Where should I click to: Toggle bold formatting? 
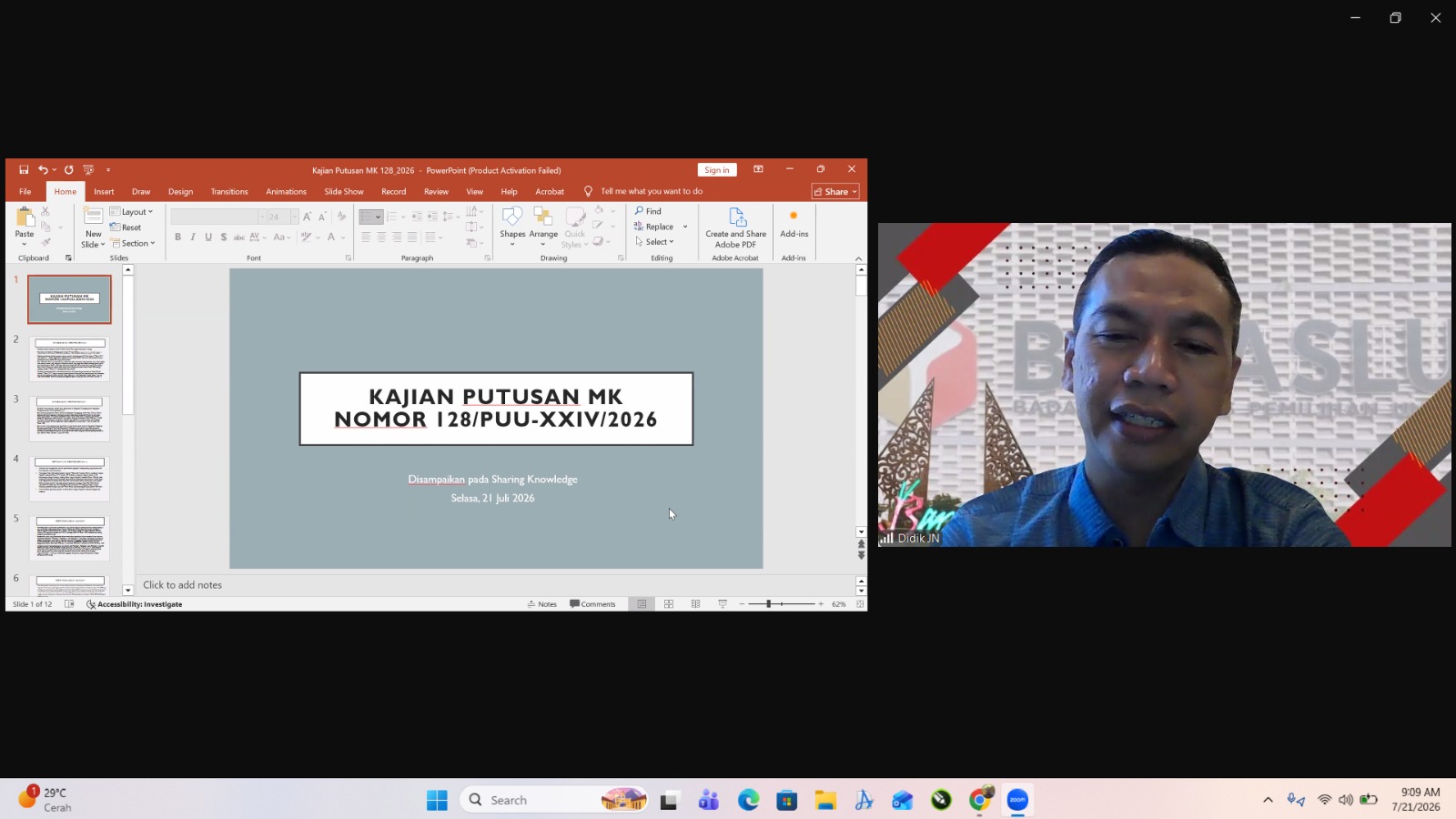pyautogui.click(x=177, y=238)
